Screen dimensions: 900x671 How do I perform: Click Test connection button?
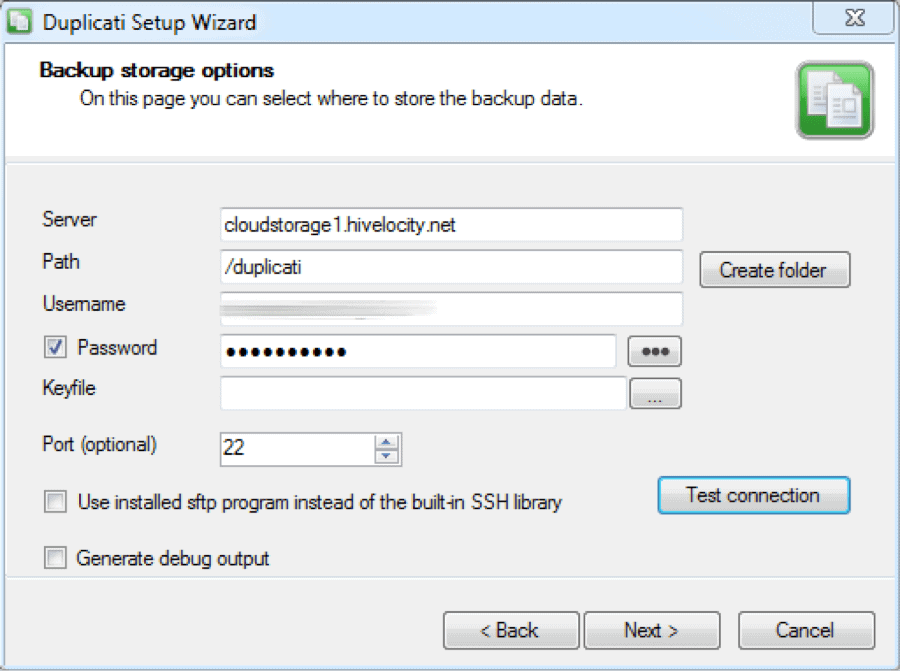[754, 495]
